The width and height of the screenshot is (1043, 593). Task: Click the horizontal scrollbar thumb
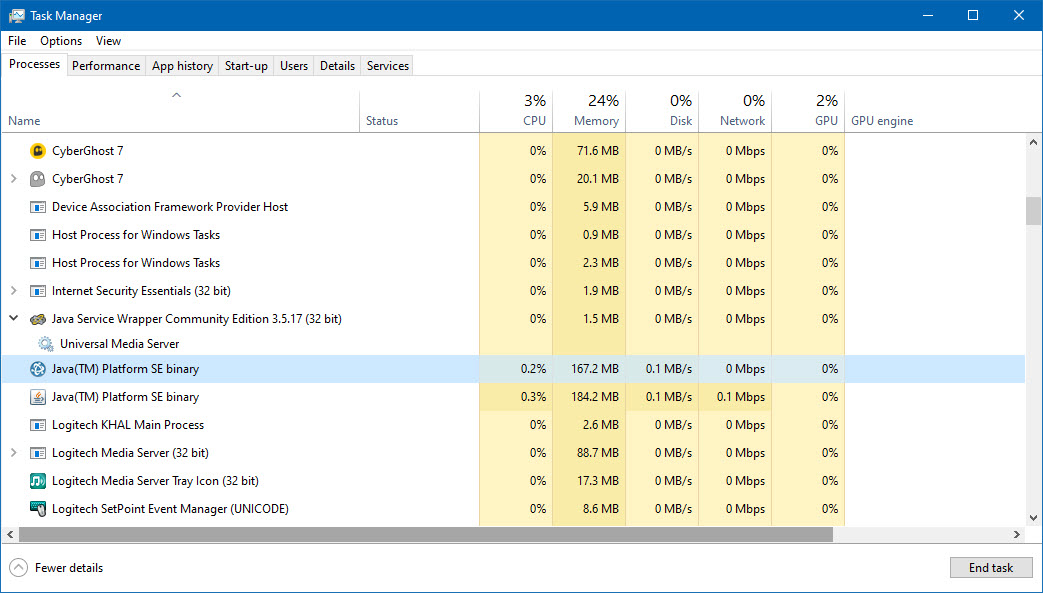click(426, 534)
